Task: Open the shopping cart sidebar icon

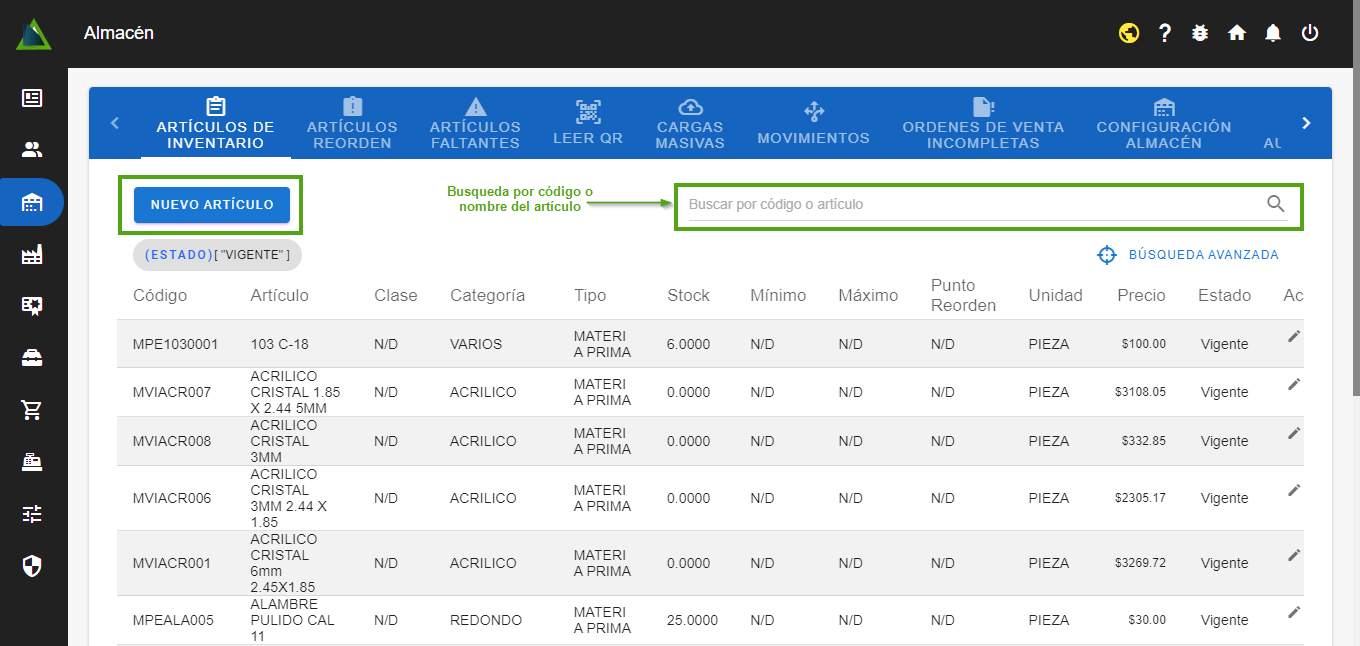Action: (x=32, y=410)
